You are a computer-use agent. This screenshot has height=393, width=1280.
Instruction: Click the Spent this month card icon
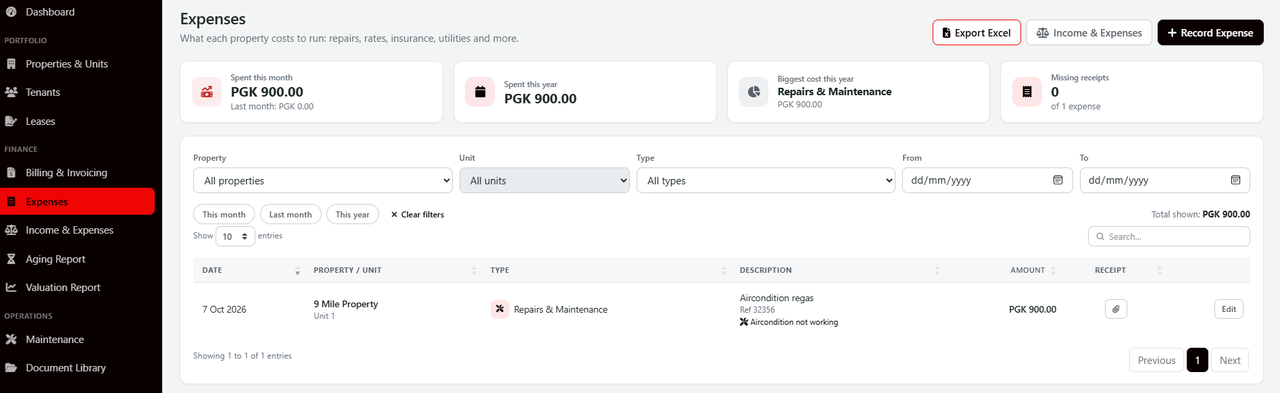pos(207,92)
